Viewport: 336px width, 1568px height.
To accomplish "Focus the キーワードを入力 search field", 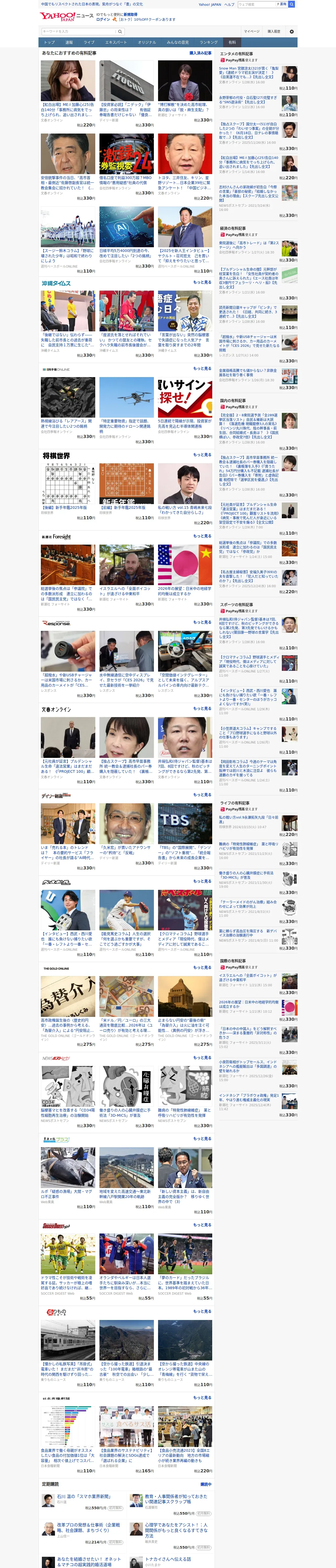I will [79, 32].
